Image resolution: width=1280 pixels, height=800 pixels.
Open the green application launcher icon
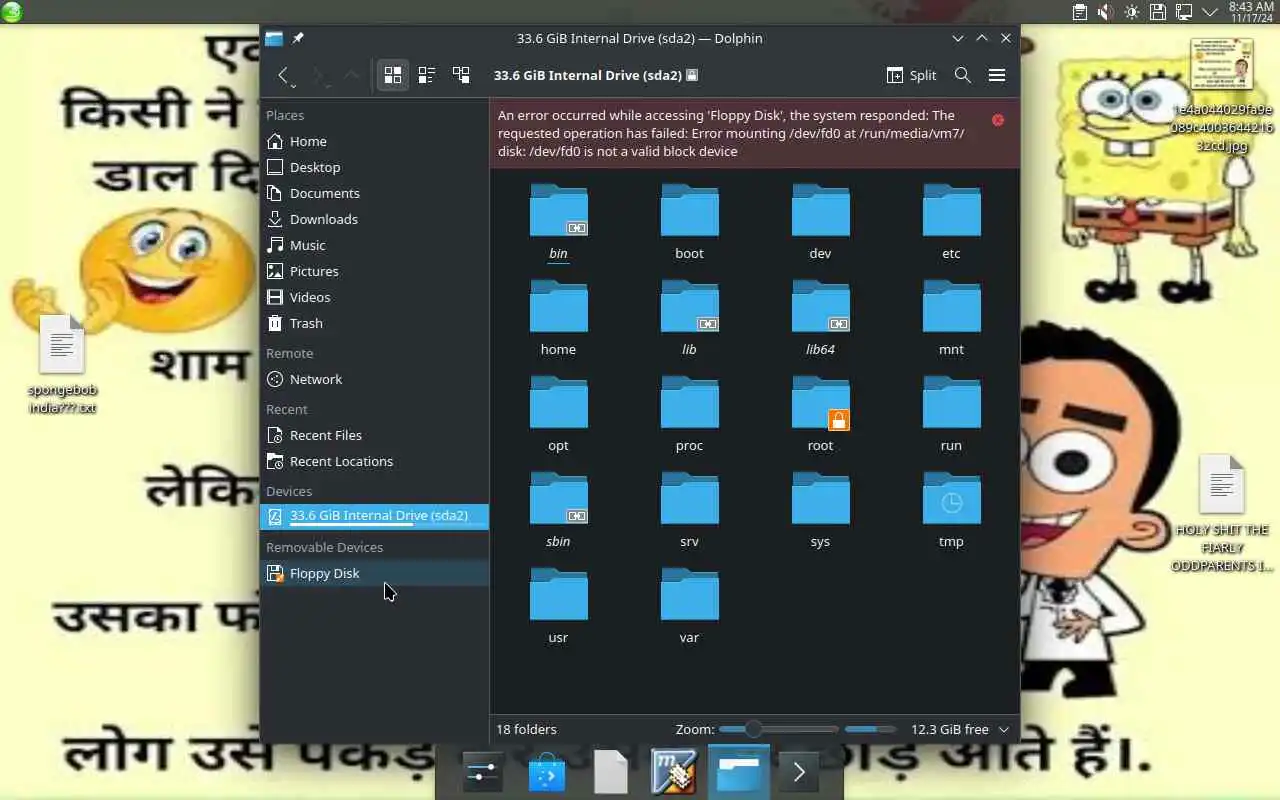pos(11,12)
